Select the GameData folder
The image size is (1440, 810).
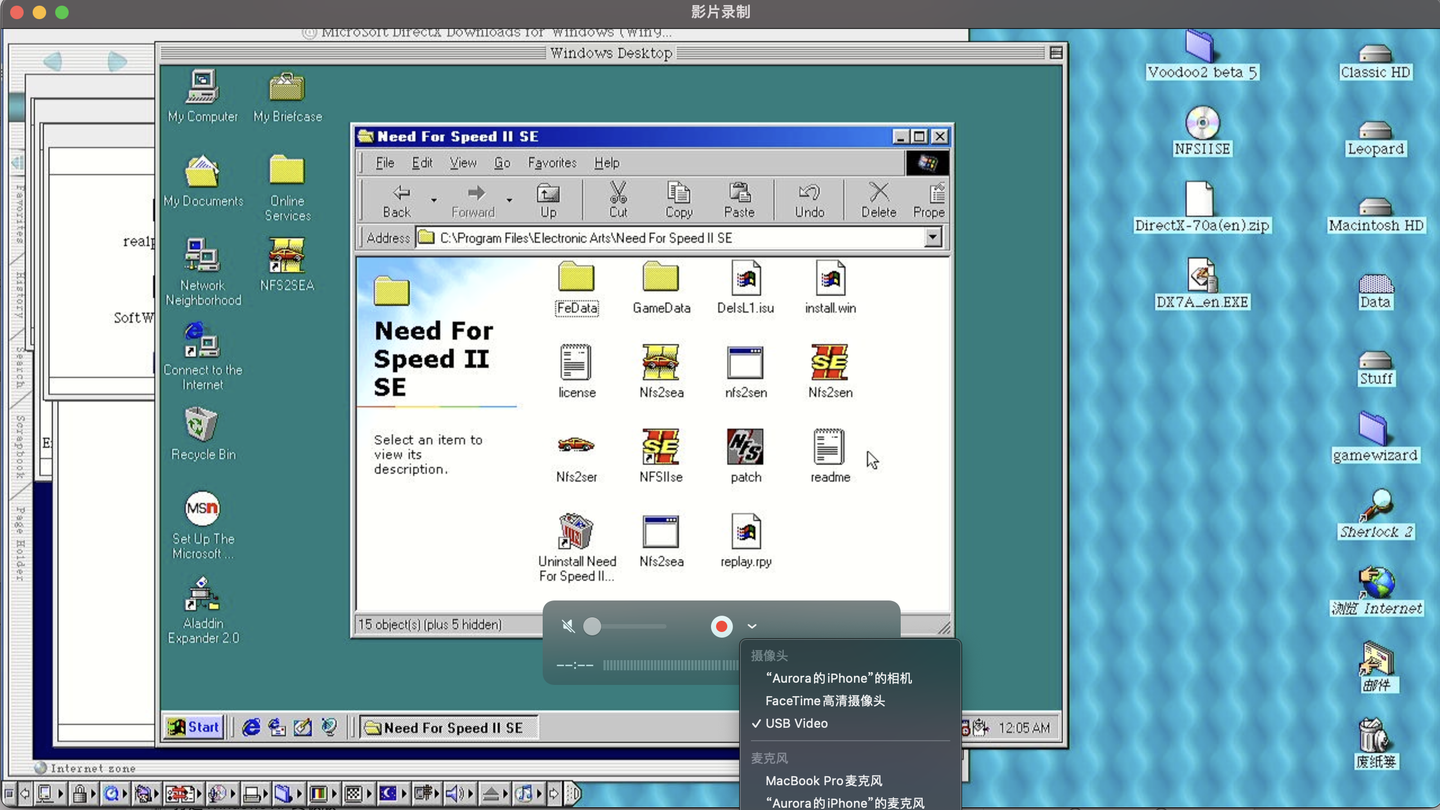(x=661, y=287)
